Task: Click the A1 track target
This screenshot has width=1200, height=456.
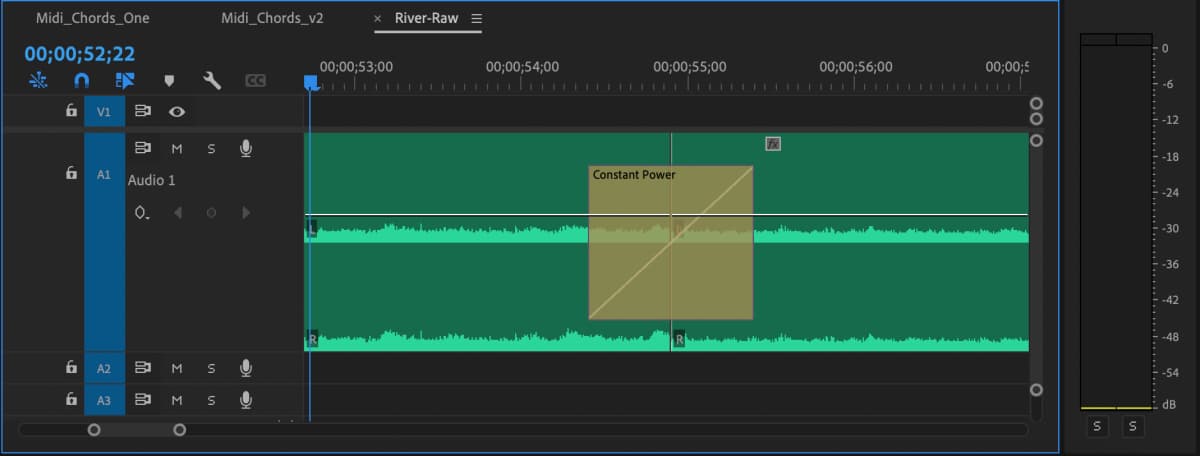Action: [x=104, y=241]
